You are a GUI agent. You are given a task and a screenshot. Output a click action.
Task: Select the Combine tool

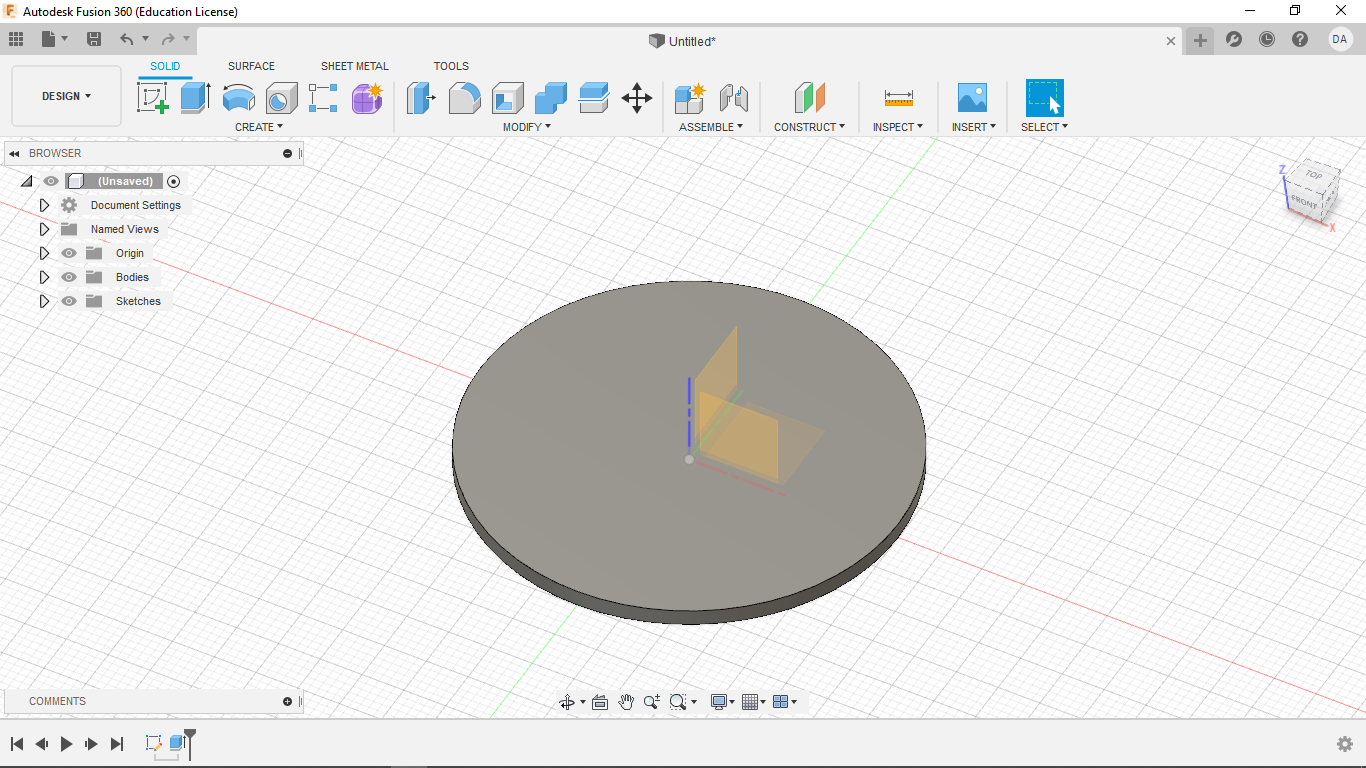(x=550, y=98)
